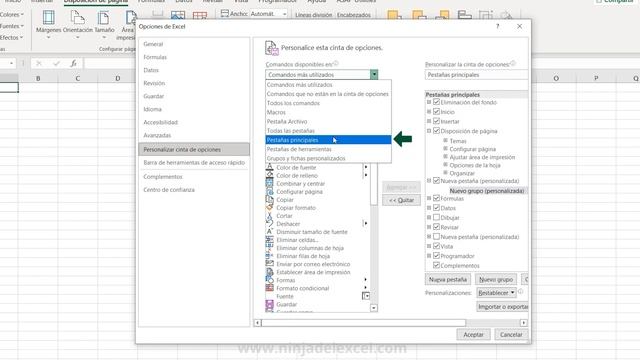Open the Pestañas principales customization dropdown
The image size is (640, 360).
point(476,75)
